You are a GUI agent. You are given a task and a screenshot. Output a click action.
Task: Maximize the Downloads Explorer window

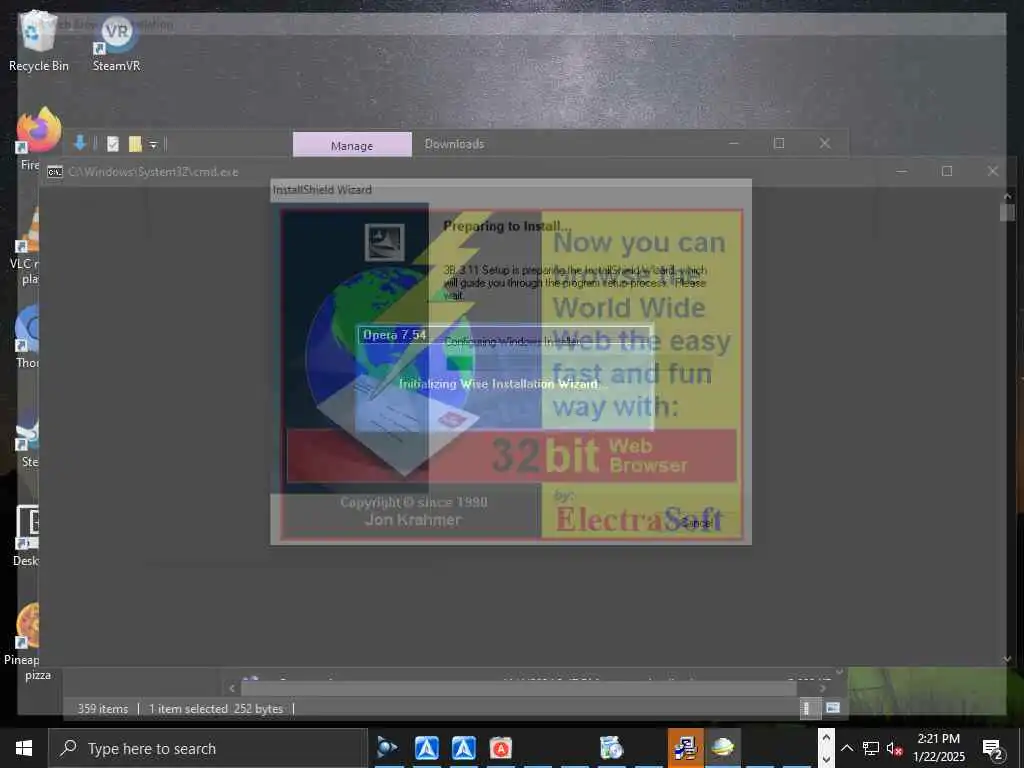tap(779, 143)
